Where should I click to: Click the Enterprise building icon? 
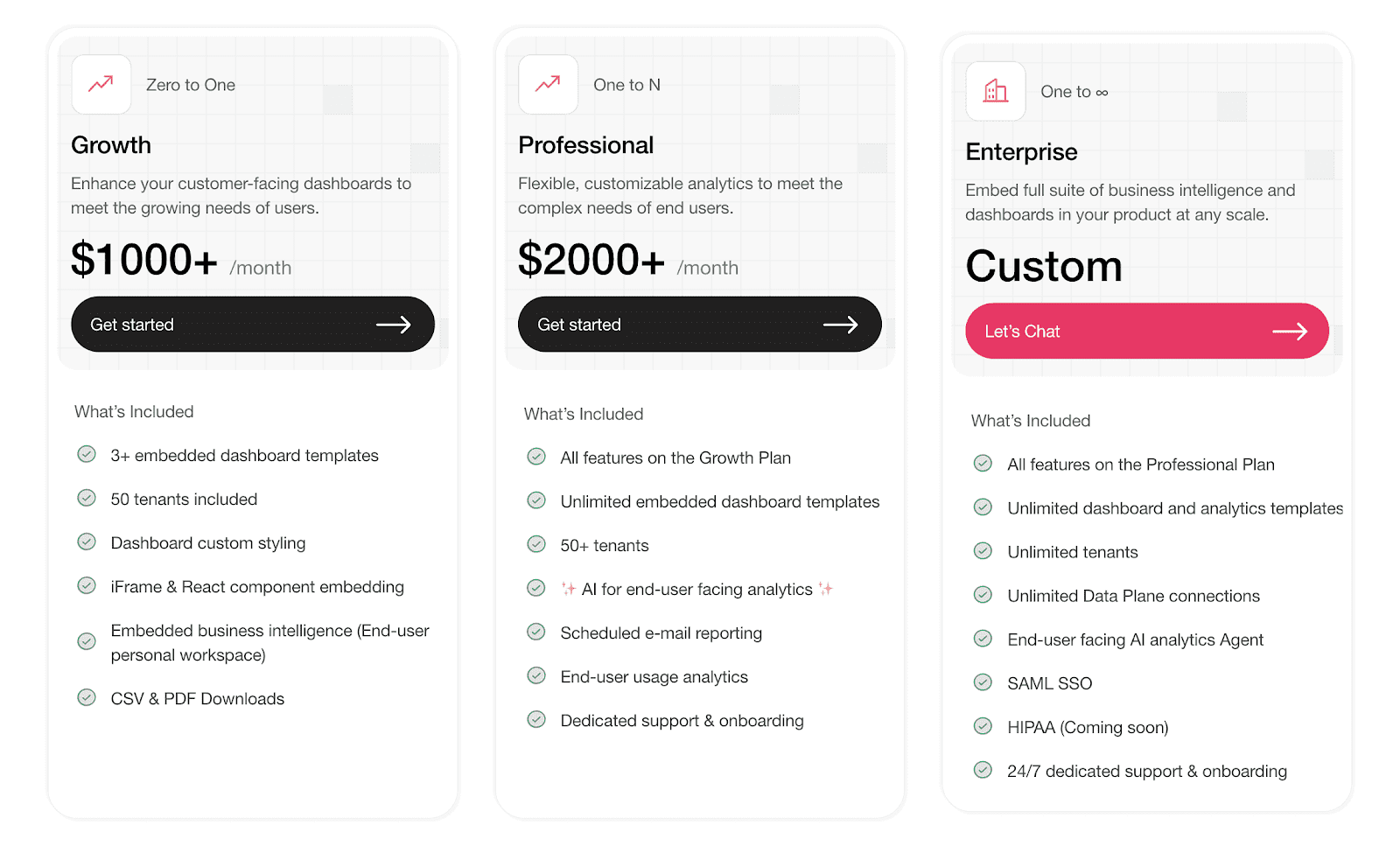coord(995,91)
